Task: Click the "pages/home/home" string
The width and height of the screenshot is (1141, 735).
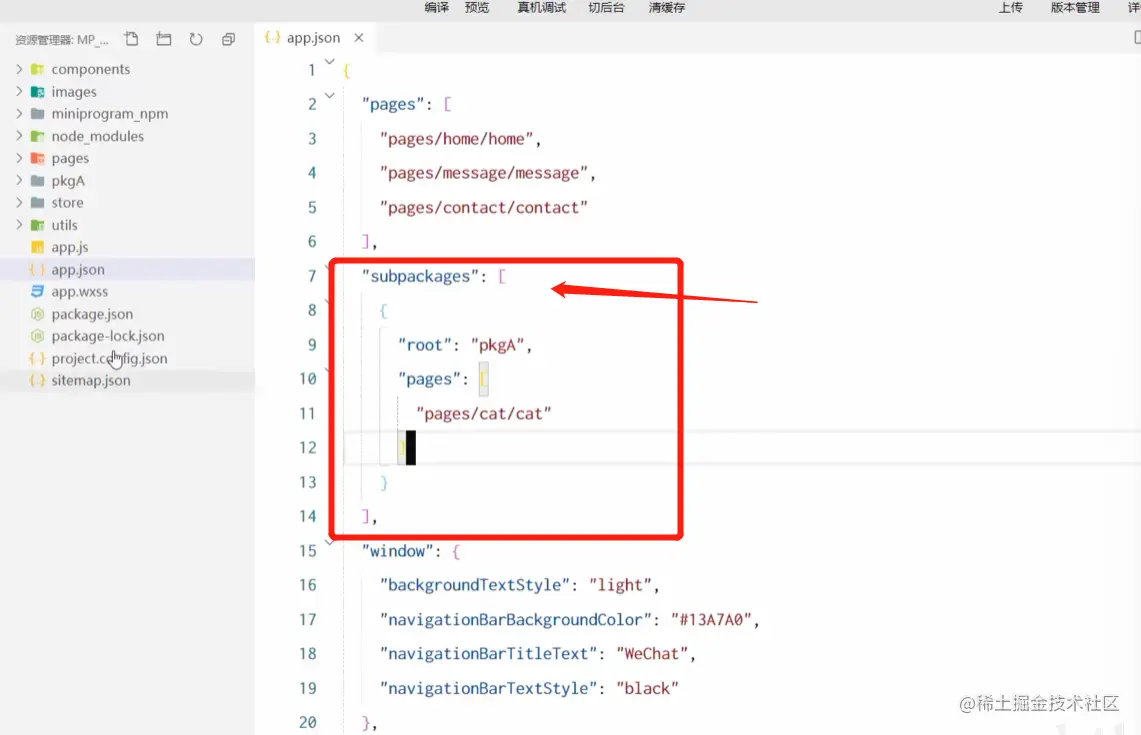Action: [456, 139]
